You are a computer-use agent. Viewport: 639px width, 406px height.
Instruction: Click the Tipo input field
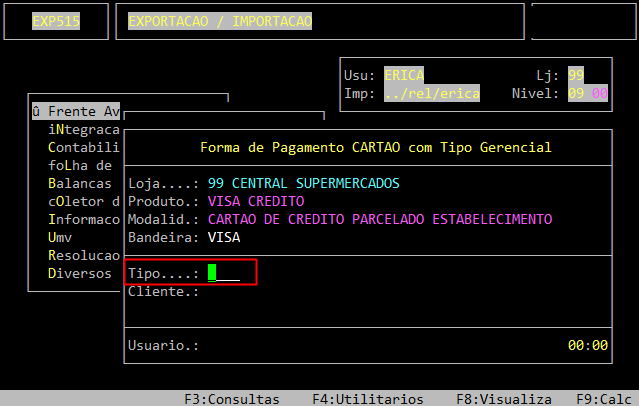(x=224, y=273)
